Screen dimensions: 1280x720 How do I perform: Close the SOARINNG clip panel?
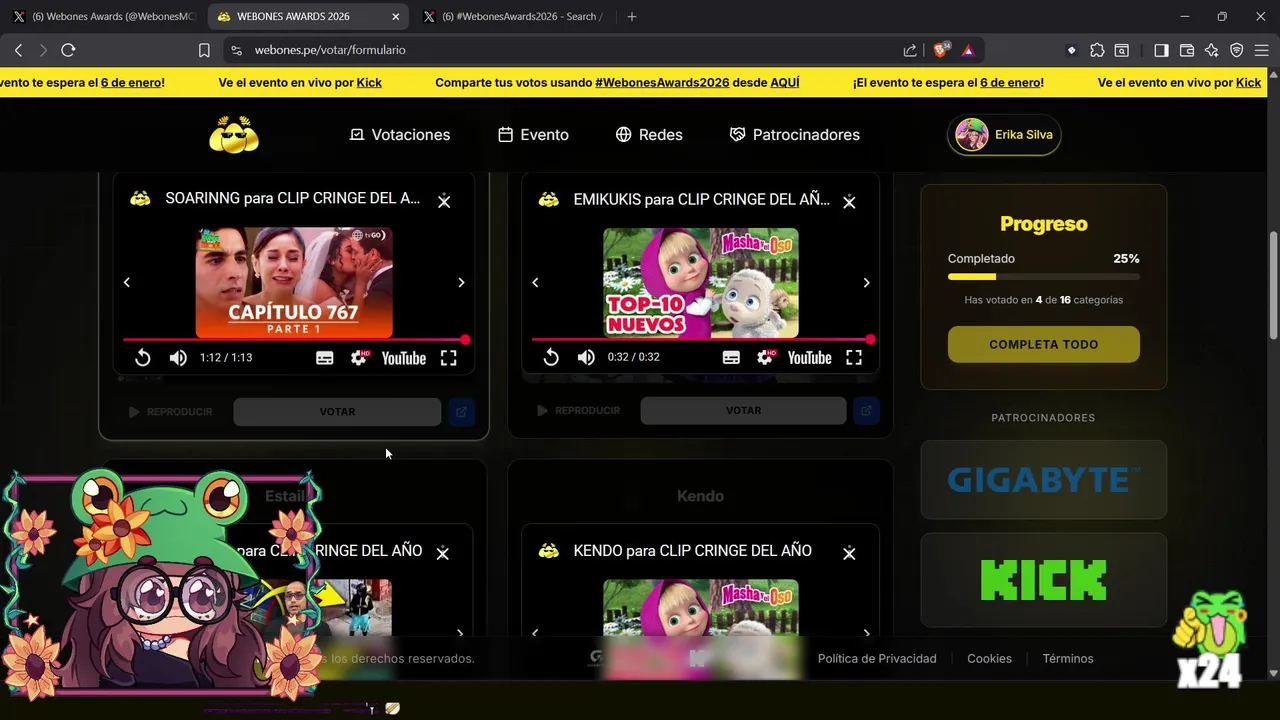[x=444, y=201]
